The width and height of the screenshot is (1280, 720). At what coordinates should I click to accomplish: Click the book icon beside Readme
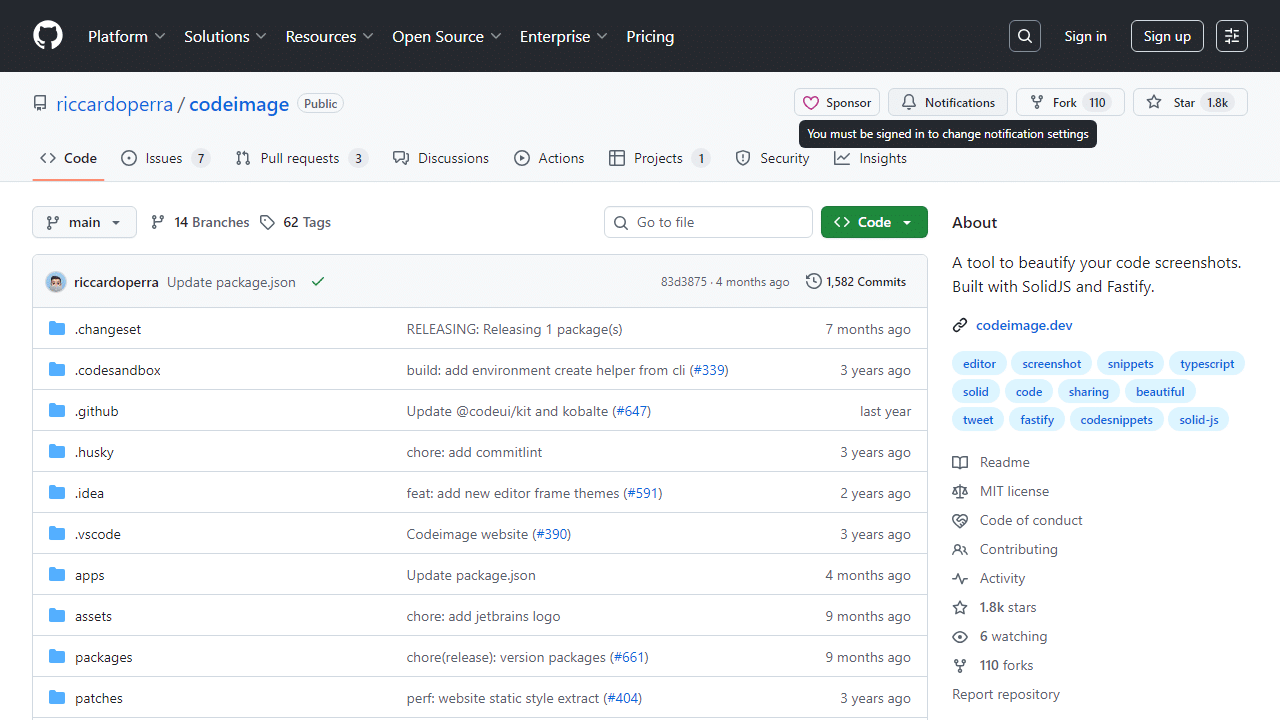pyautogui.click(x=960, y=462)
